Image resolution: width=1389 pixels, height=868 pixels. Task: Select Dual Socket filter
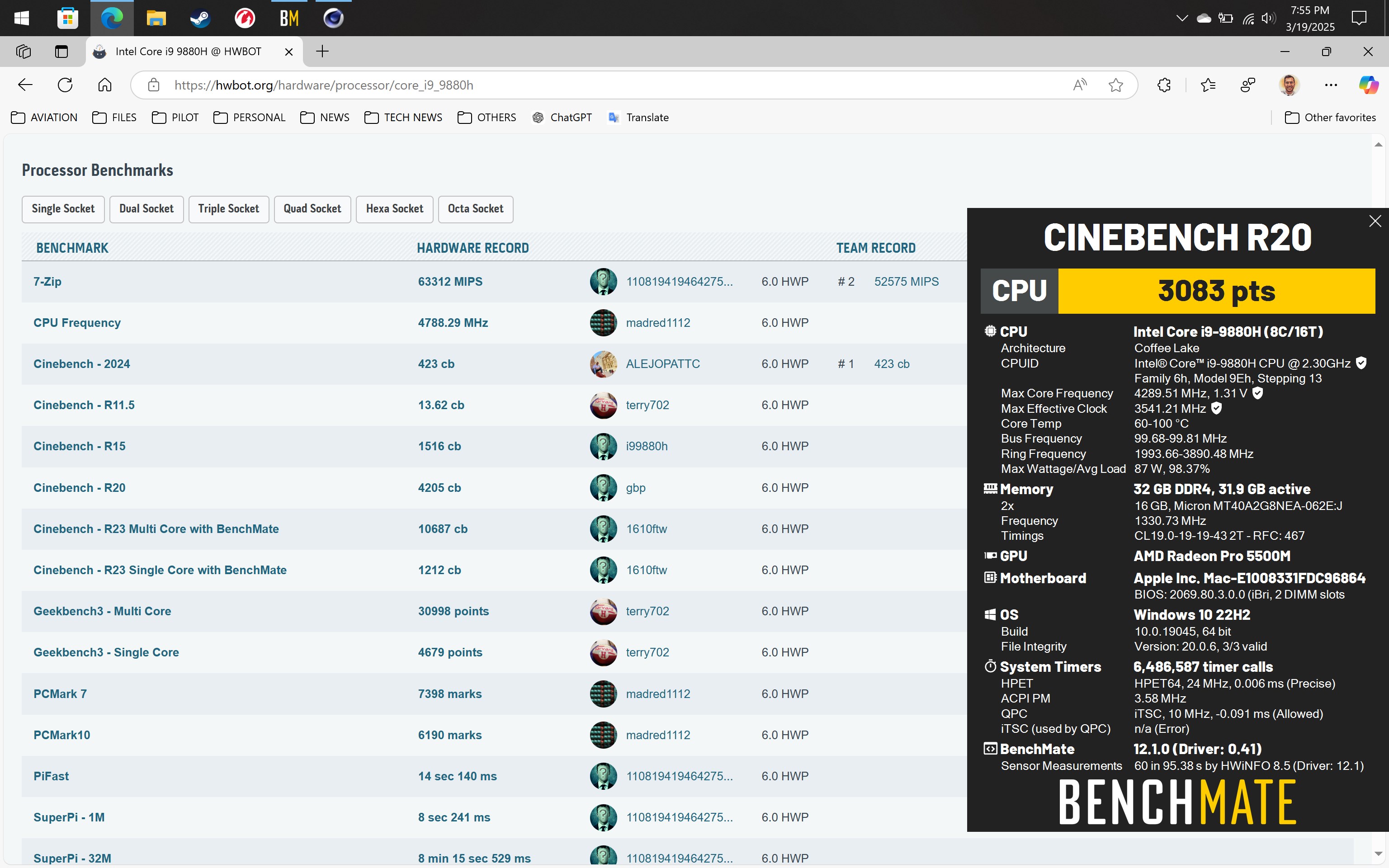146,209
